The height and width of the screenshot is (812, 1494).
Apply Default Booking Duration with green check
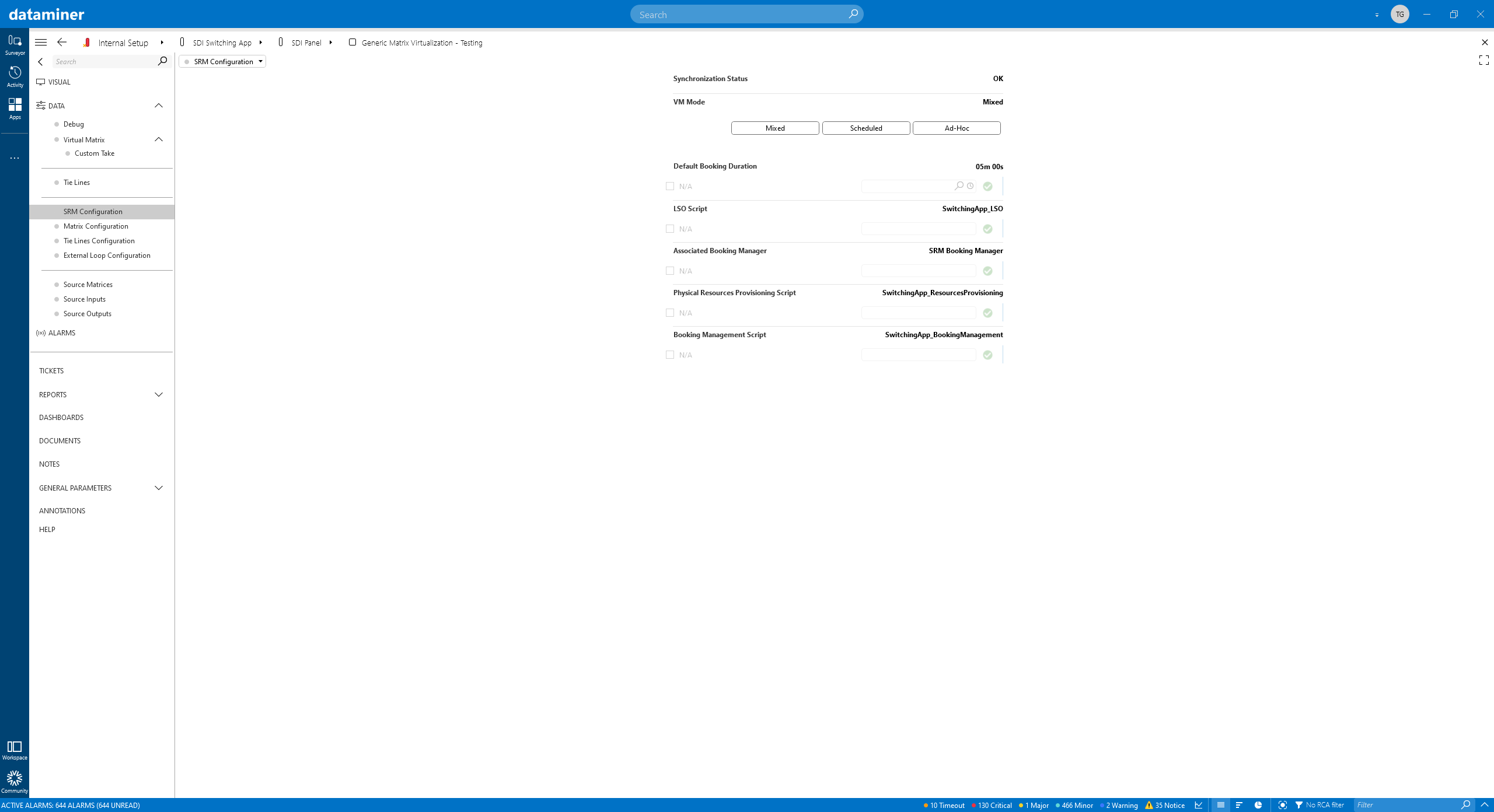[x=987, y=187]
